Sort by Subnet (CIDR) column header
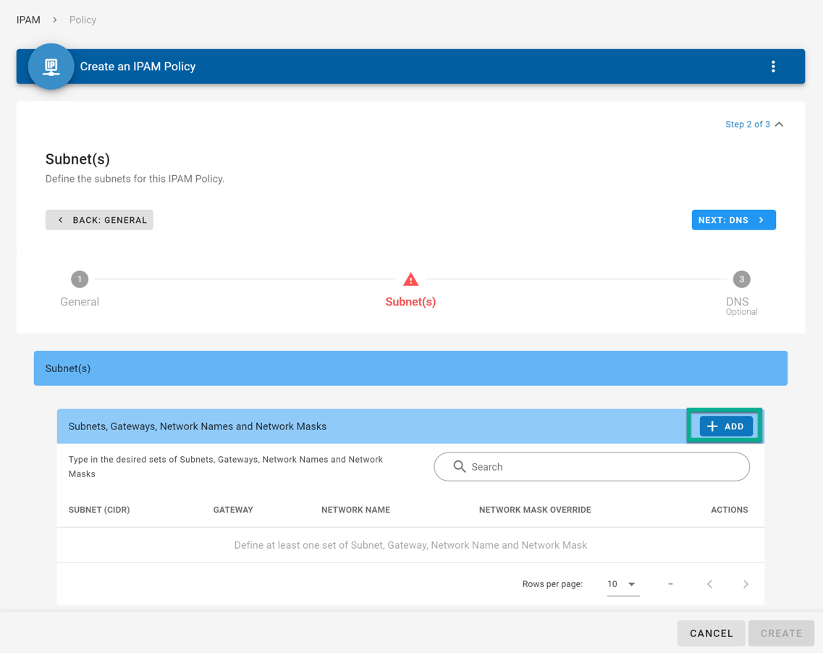The width and height of the screenshot is (824, 654). [99, 510]
